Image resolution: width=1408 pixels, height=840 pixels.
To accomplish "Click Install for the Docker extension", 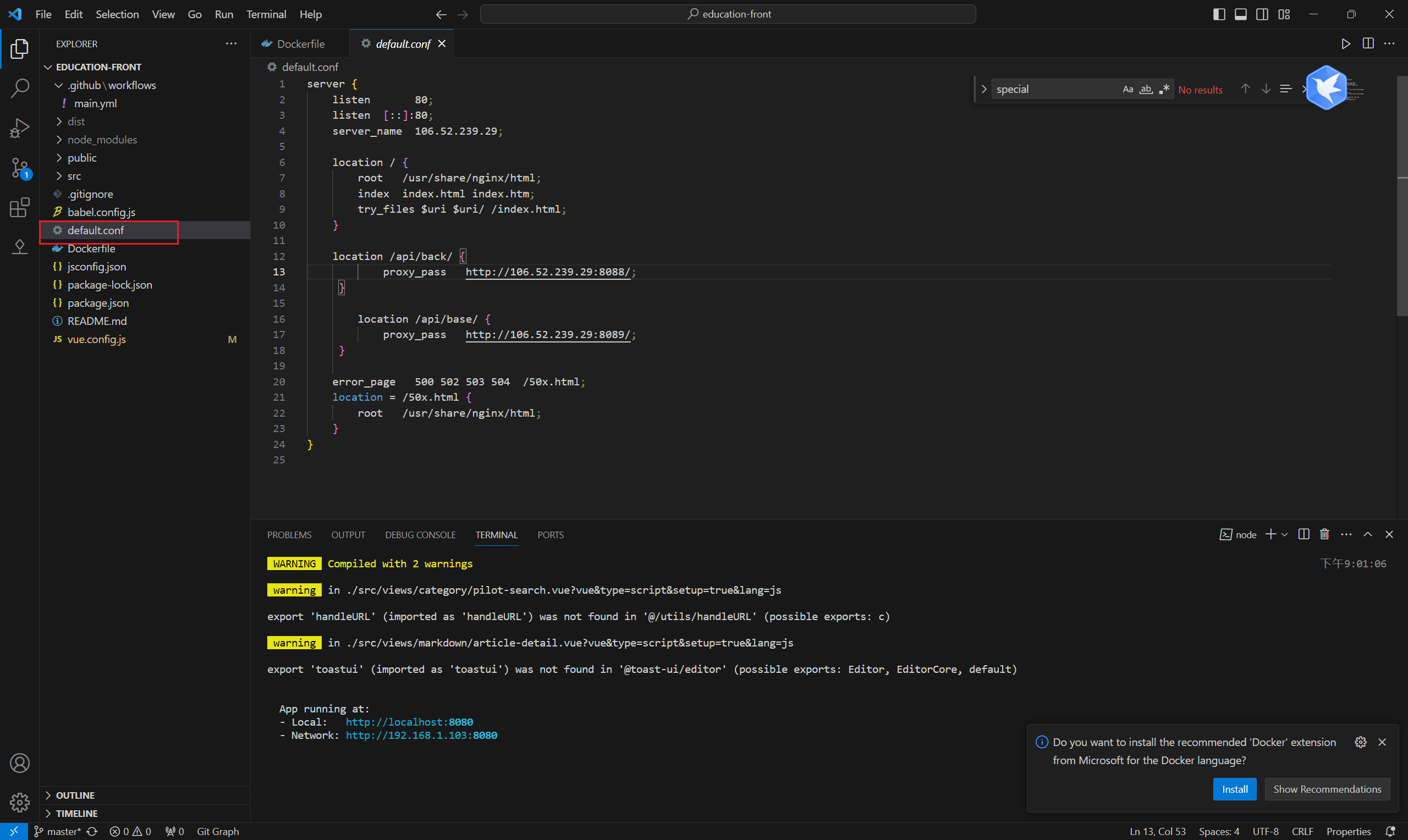I will pos(1234,789).
